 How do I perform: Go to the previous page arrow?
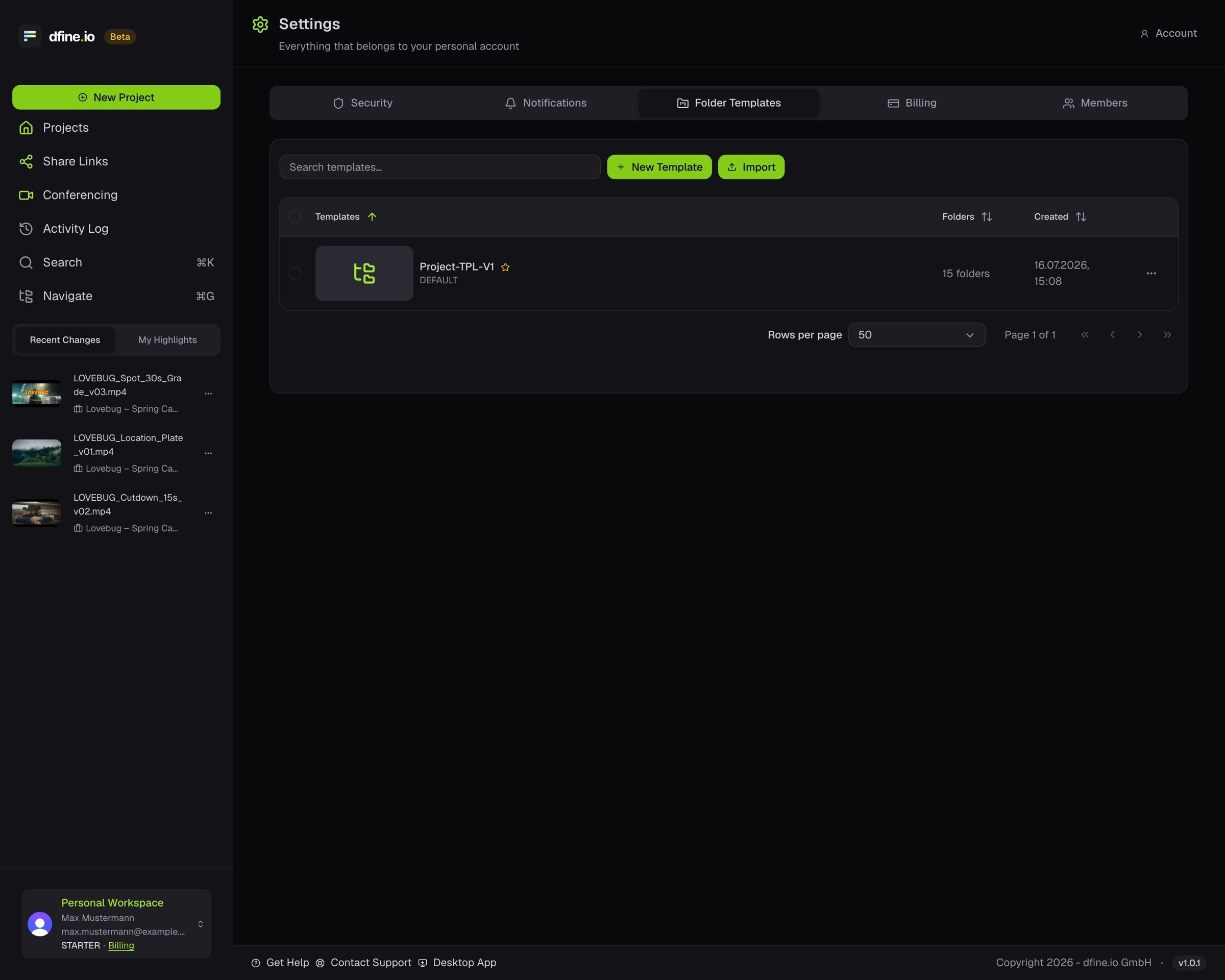point(1113,335)
